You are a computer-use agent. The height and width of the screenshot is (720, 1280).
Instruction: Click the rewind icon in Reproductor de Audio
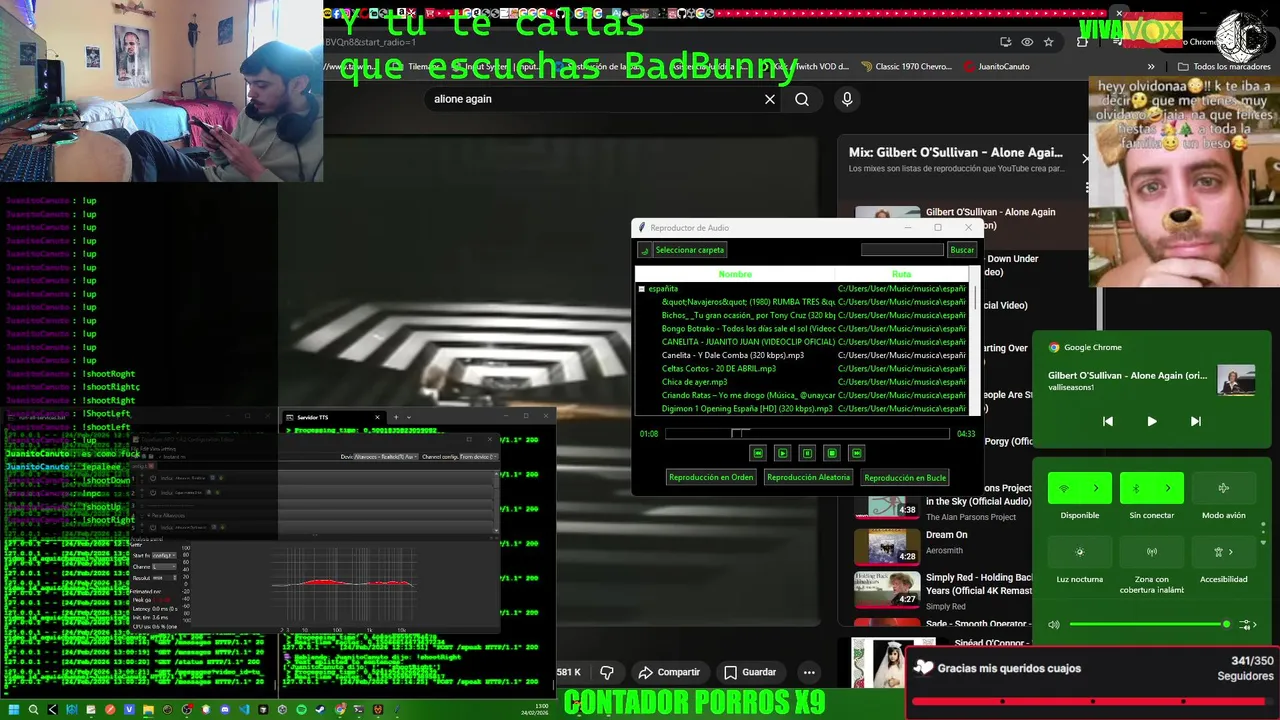point(758,453)
